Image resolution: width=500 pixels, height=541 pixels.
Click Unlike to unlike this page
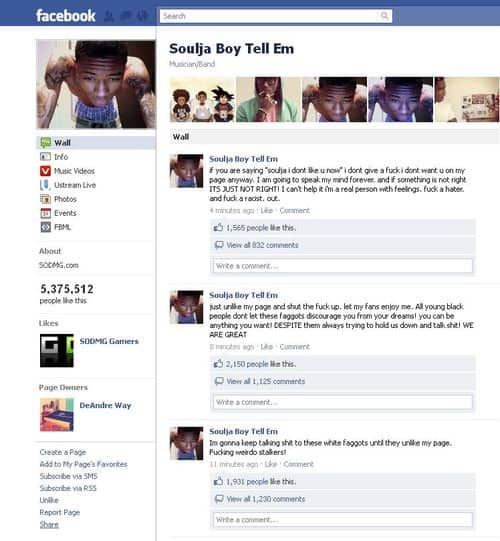(49, 500)
